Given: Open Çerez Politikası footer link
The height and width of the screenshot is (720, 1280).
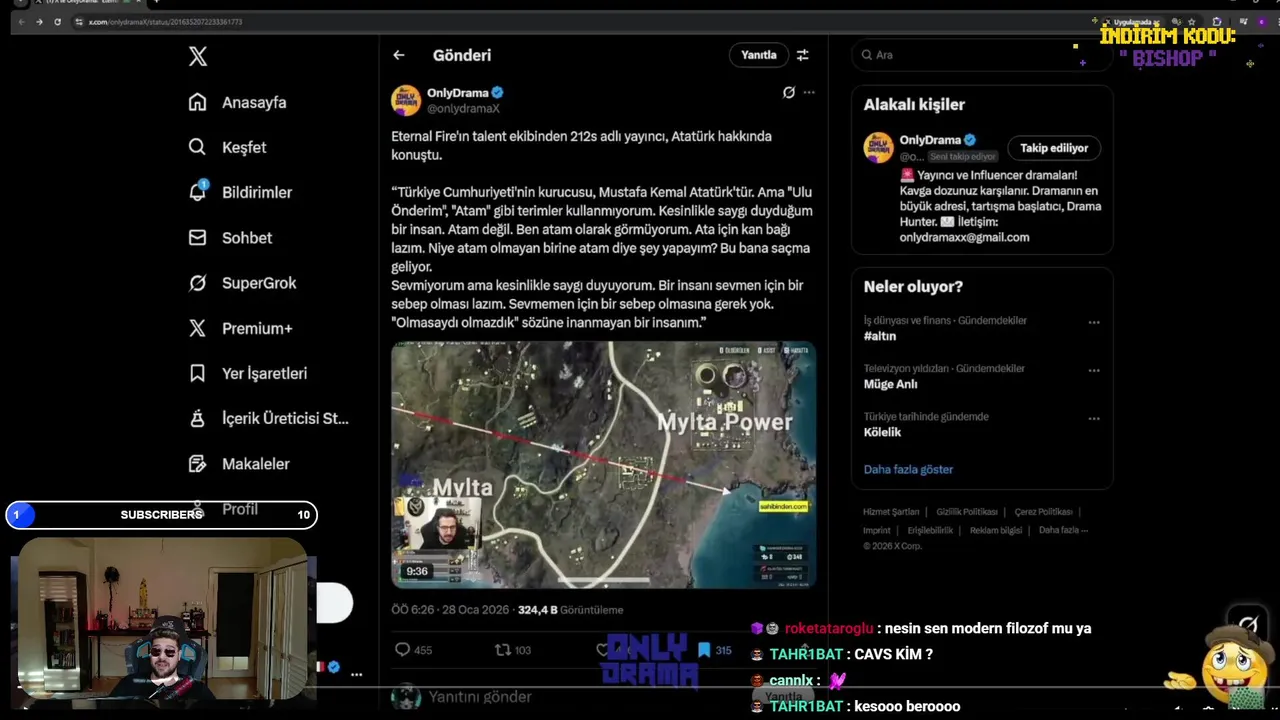Looking at the screenshot, I should coord(1043,512).
